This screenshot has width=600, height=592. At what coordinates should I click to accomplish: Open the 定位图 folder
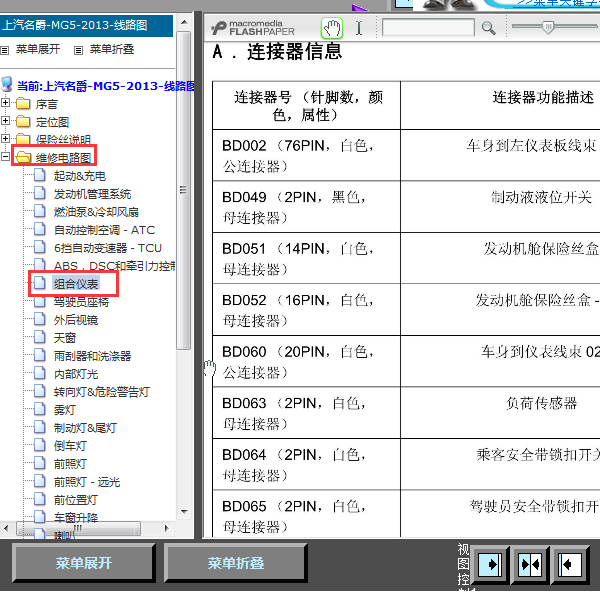coord(52,122)
